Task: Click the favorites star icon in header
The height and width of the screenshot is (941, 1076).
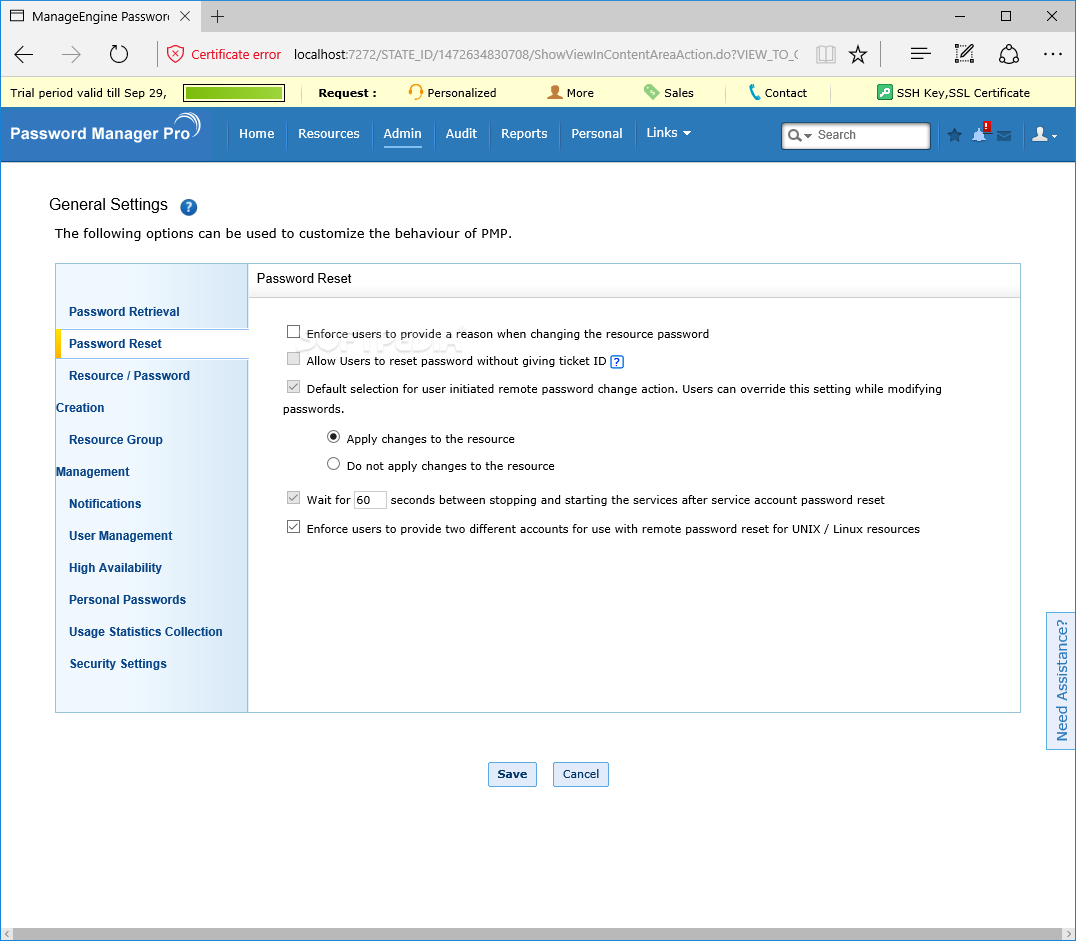Action: point(954,135)
